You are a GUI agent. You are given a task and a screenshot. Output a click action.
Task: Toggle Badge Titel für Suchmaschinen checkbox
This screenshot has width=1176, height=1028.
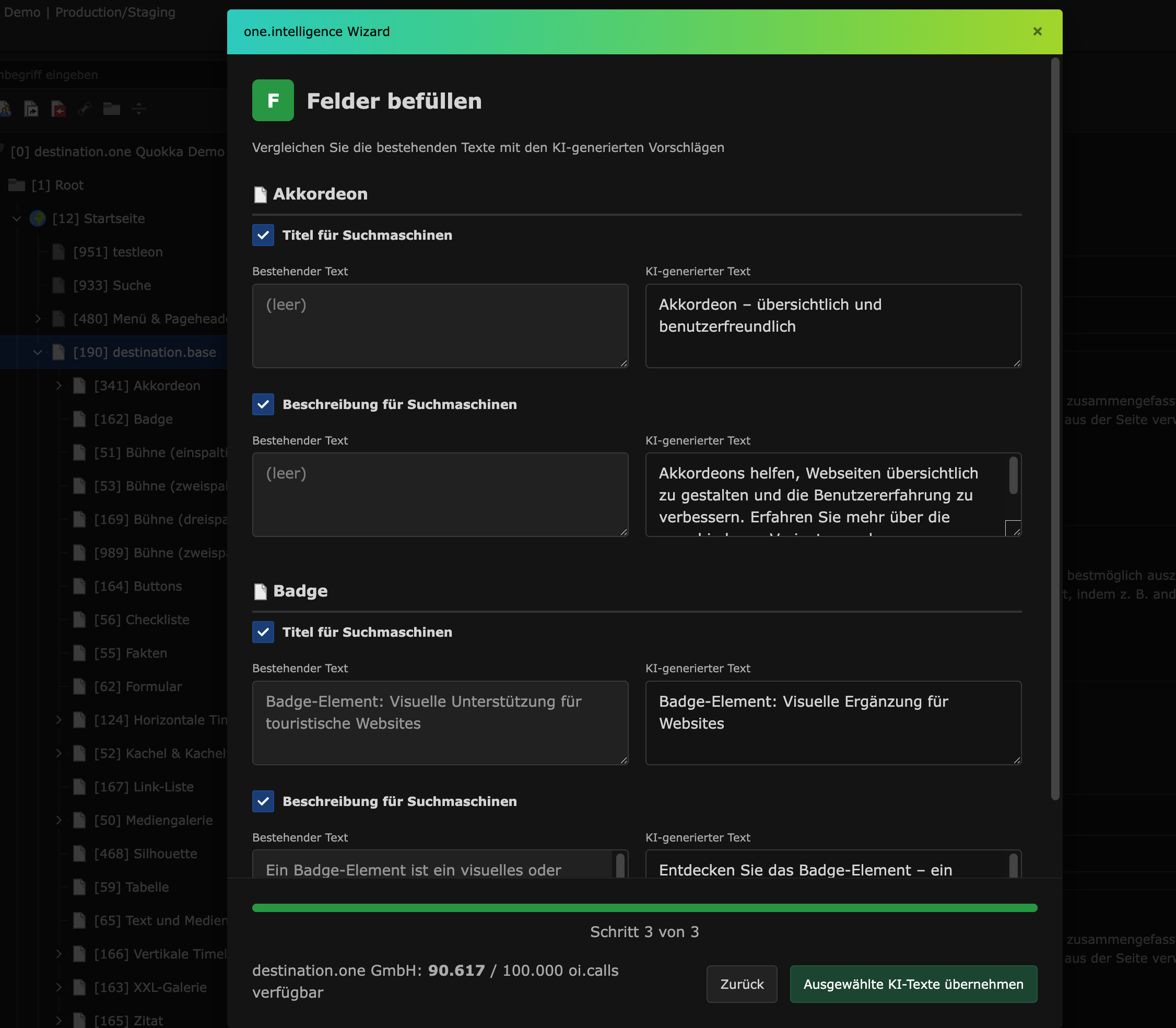pos(263,632)
